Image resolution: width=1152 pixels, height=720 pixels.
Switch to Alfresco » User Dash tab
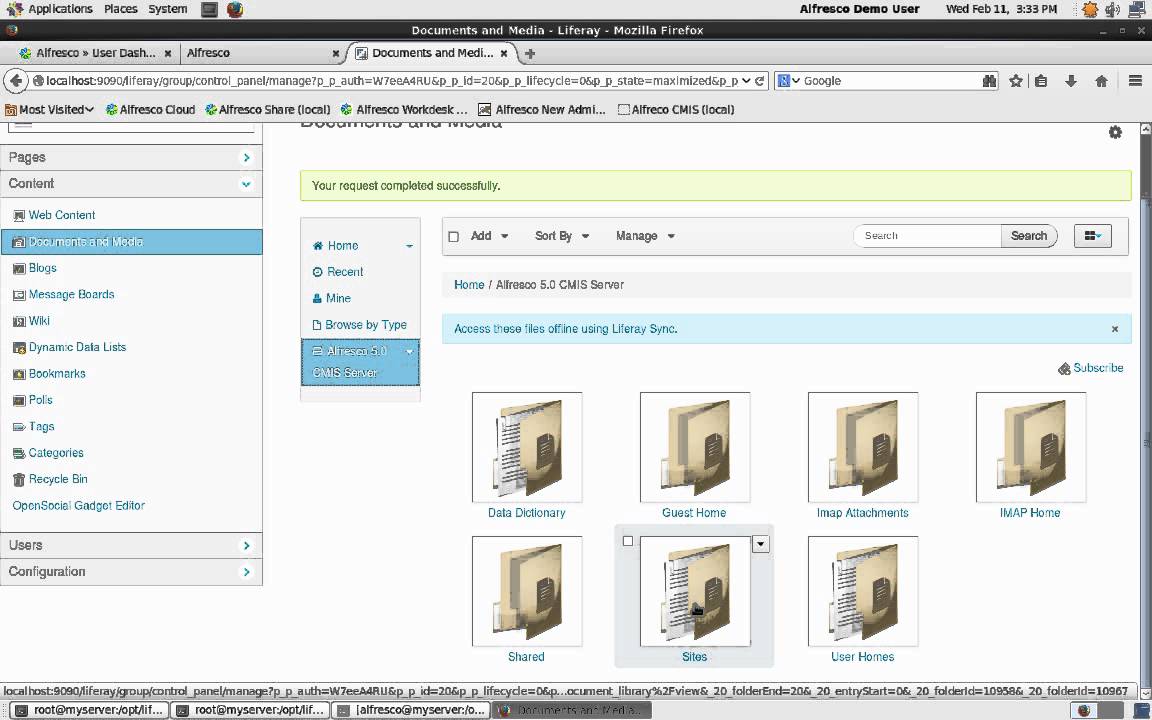coord(95,53)
